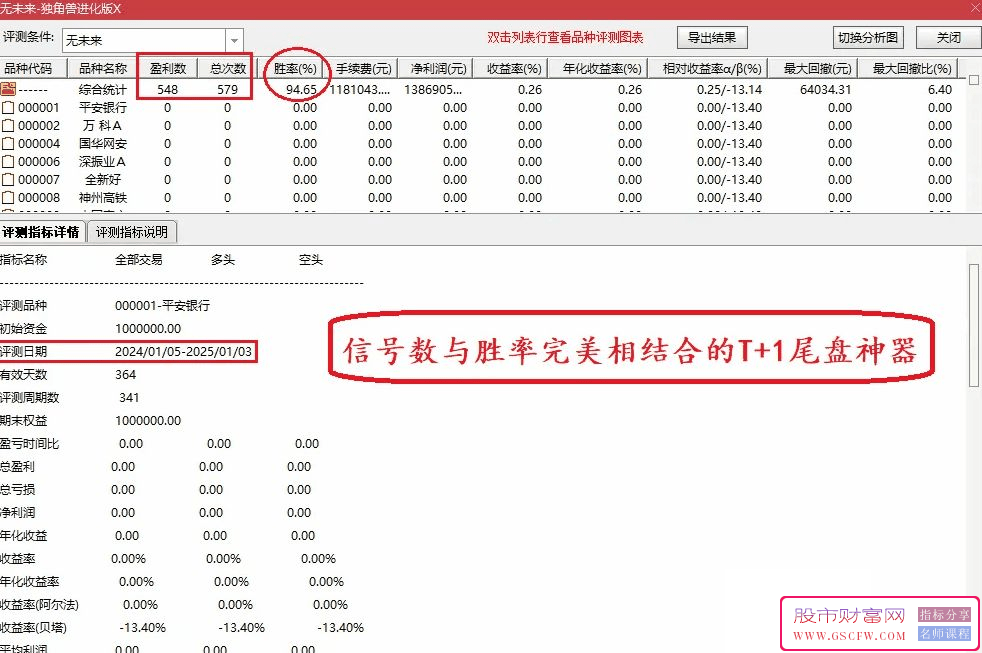This screenshot has height=653, width=982.
Task: Click the 空头 column label
Action: tap(311, 260)
